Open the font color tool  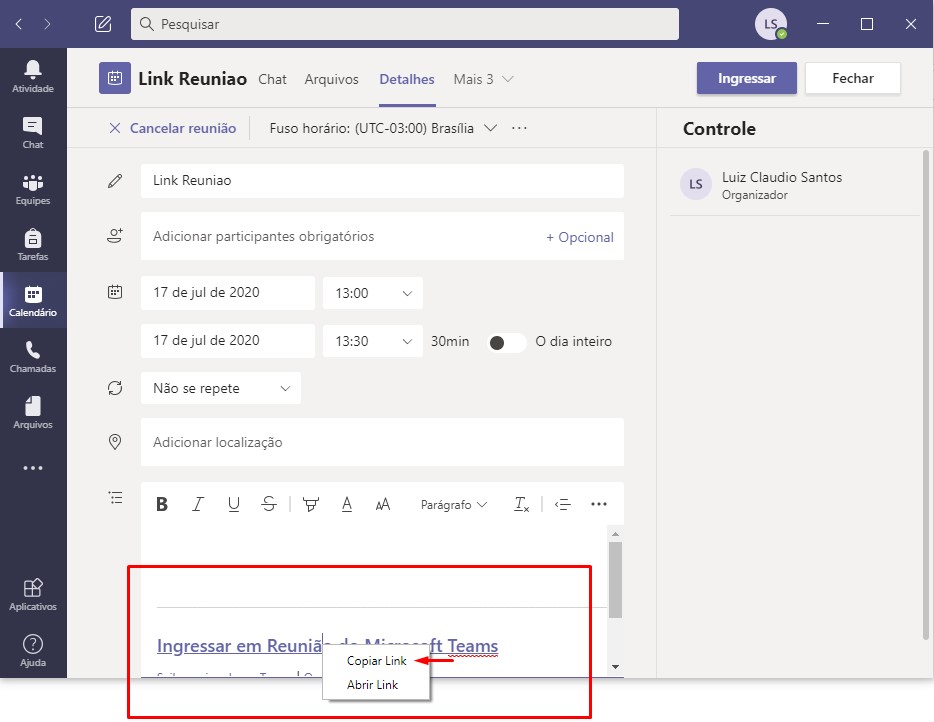(347, 505)
